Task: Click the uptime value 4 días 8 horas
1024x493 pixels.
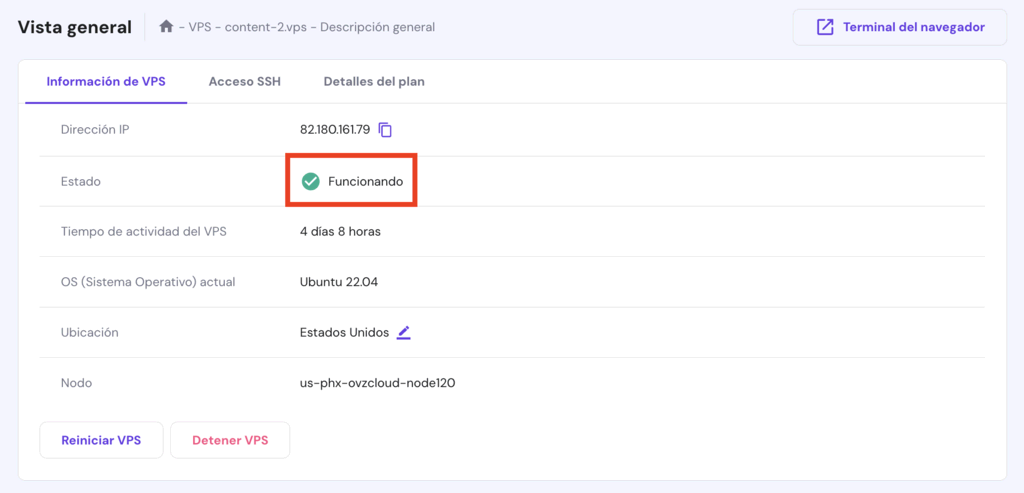Action: pos(340,232)
